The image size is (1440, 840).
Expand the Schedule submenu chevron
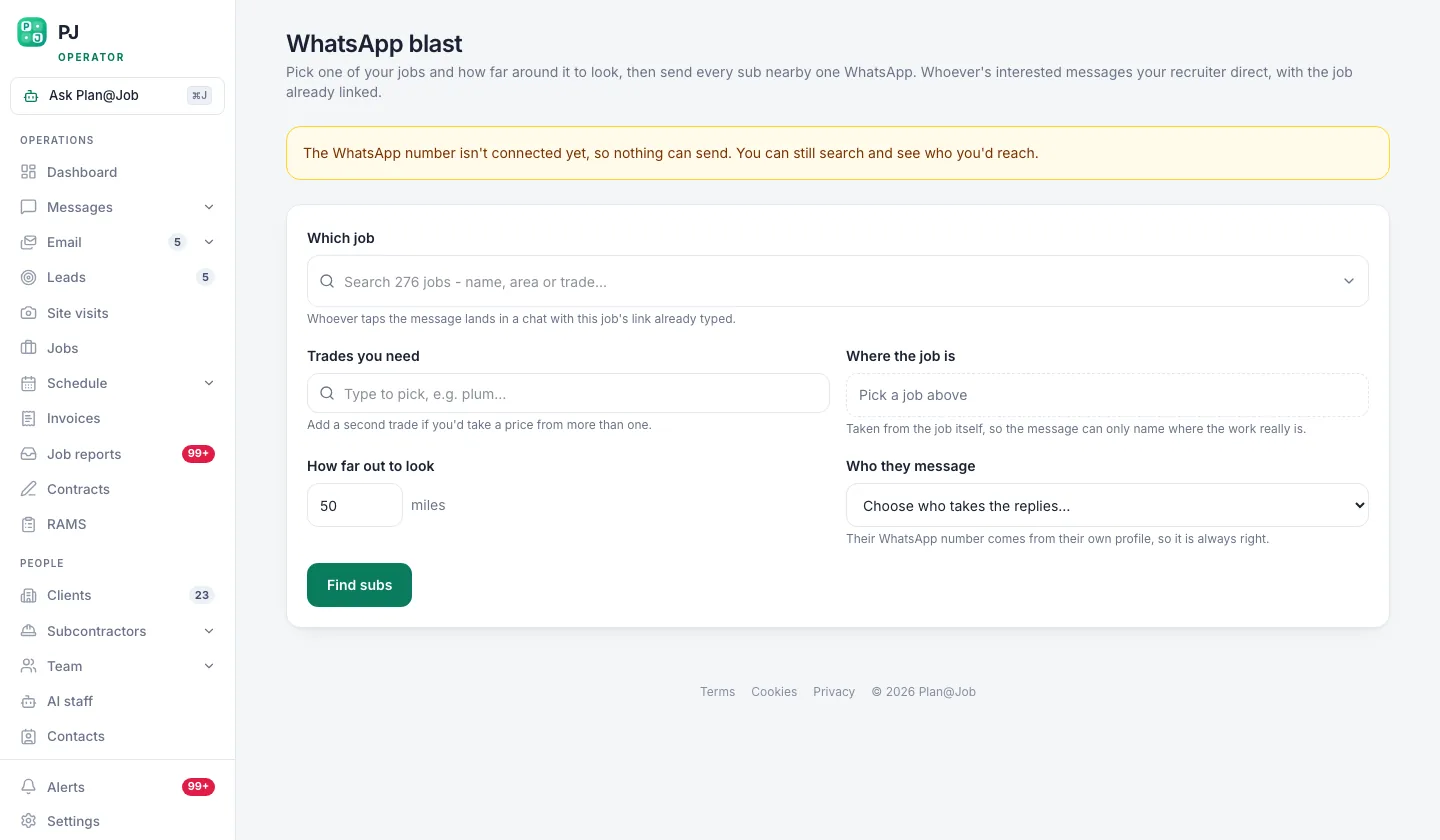209,383
